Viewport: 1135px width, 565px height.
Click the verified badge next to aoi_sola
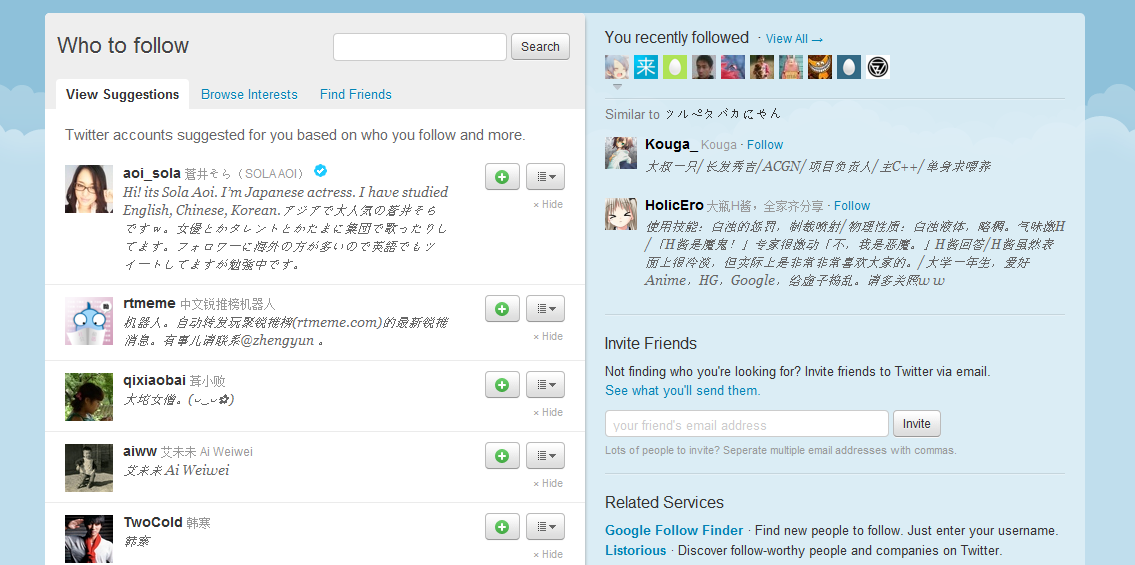[321, 171]
